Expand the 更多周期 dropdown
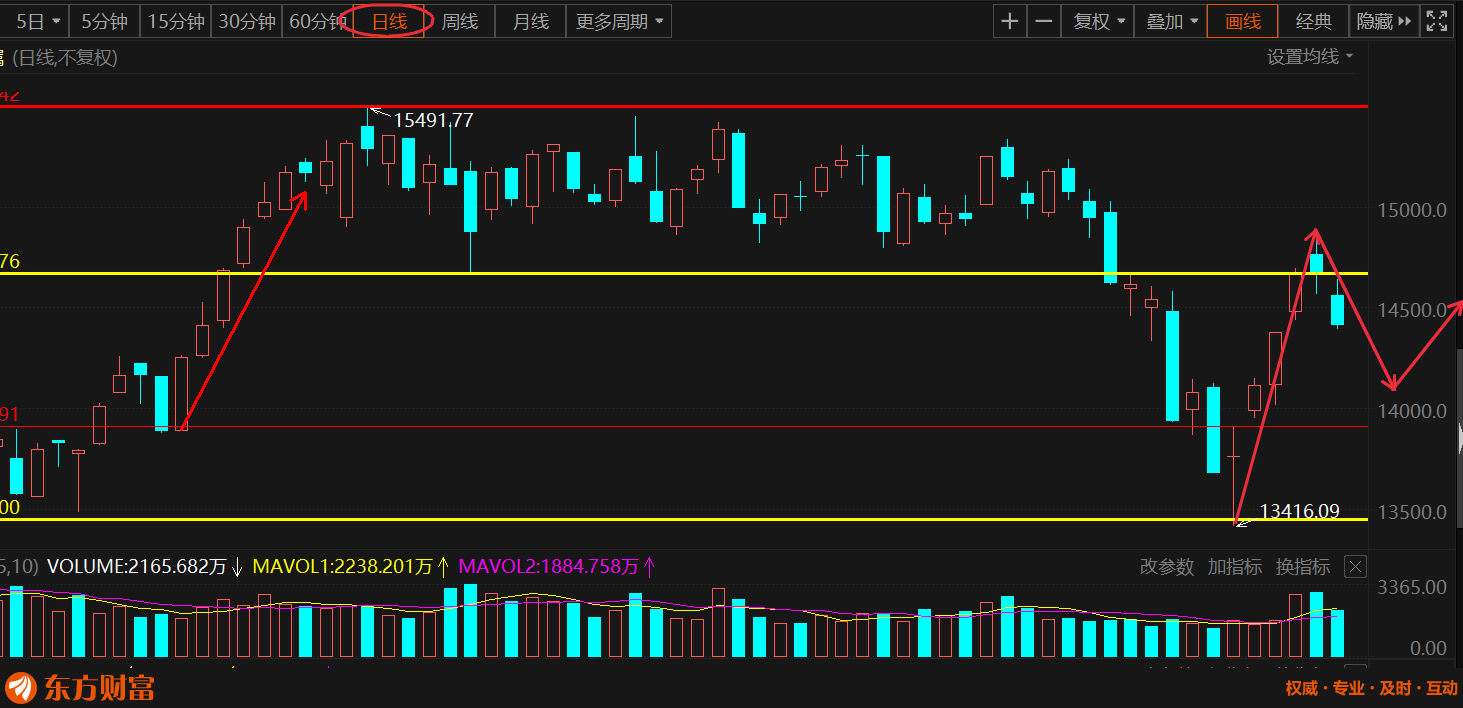Screen dimensions: 1463x708 pyautogui.click(x=619, y=21)
